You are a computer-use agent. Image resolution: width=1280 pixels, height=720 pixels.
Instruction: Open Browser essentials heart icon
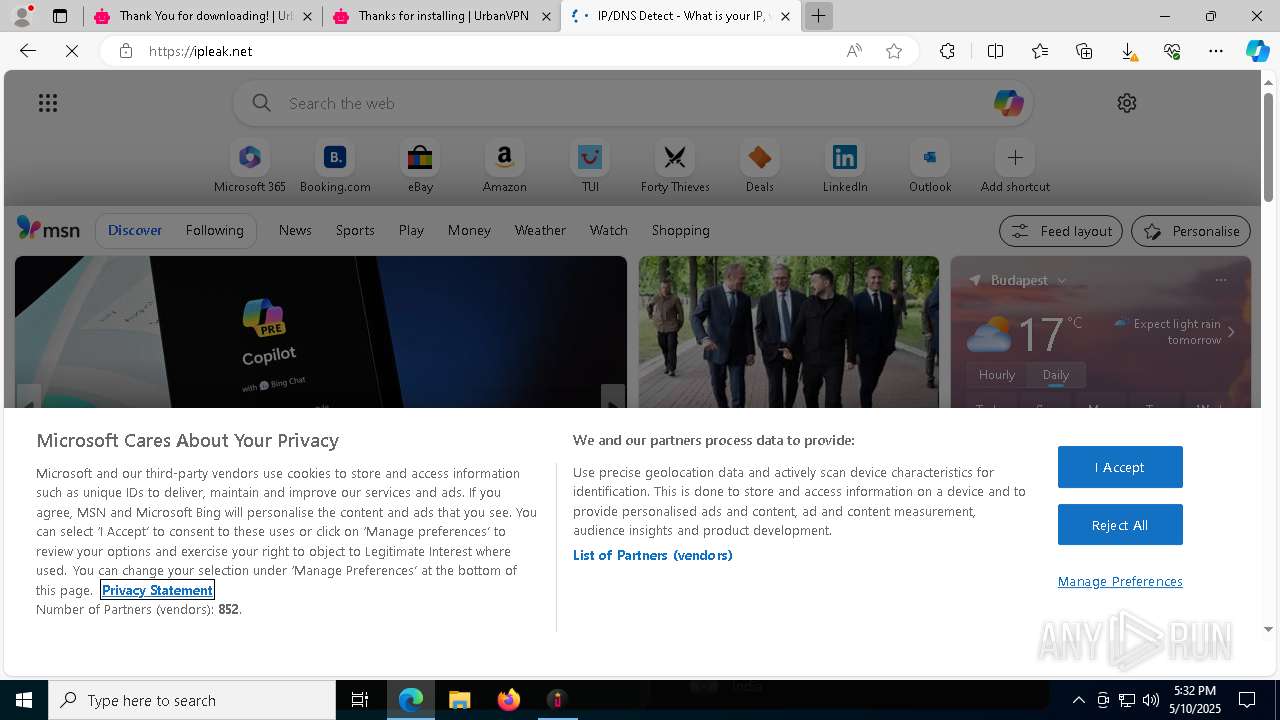tap(1172, 51)
